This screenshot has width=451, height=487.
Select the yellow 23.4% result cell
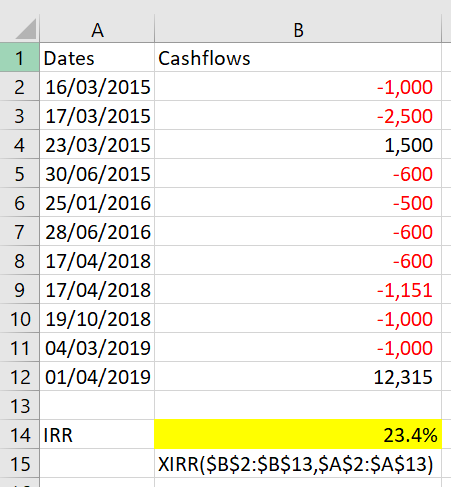coord(298,434)
